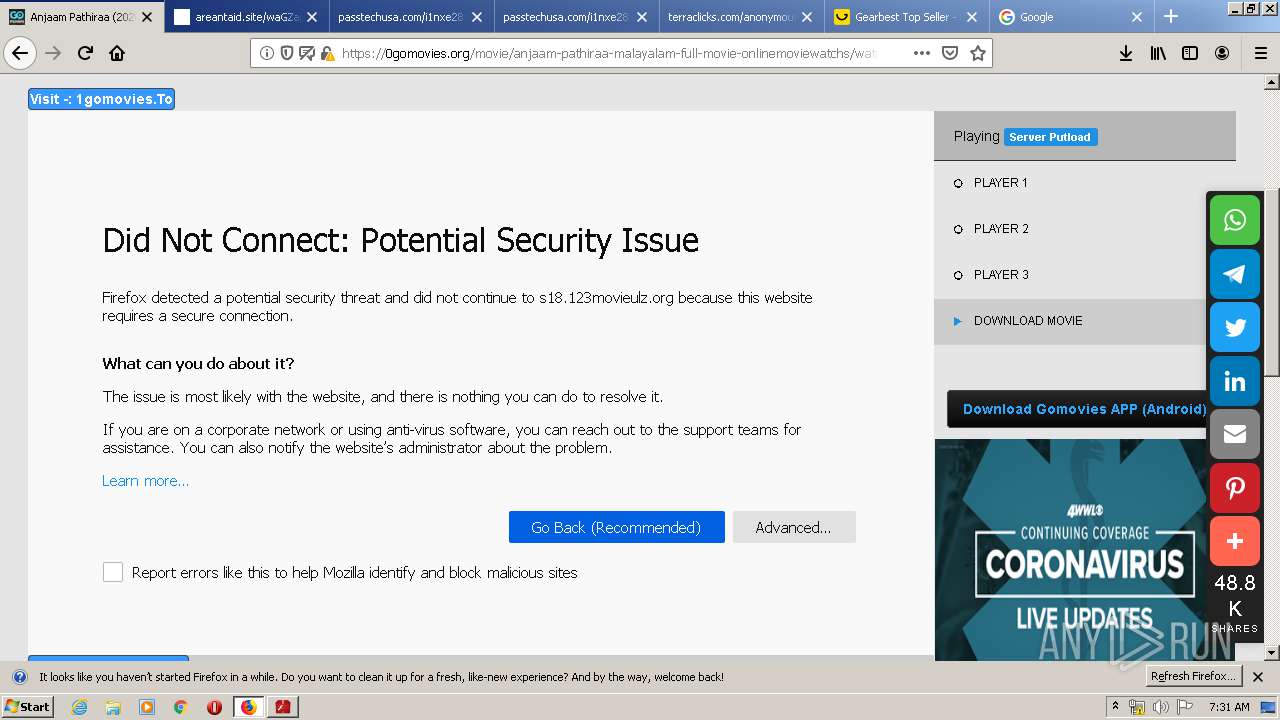Open the Firefox hamburger menu
The image size is (1280, 720).
tap(1261, 53)
